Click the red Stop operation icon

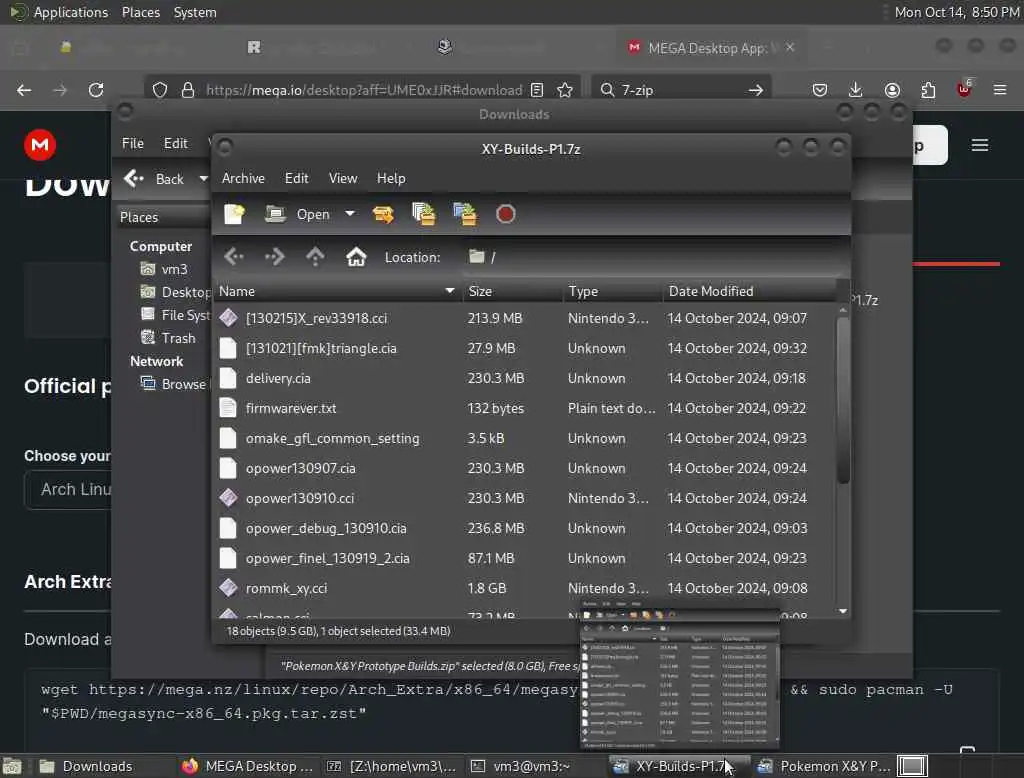coord(505,214)
